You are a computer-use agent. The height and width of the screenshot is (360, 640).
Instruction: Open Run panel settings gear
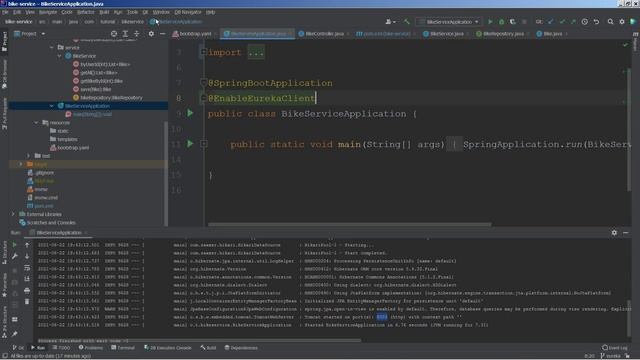tap(614, 233)
